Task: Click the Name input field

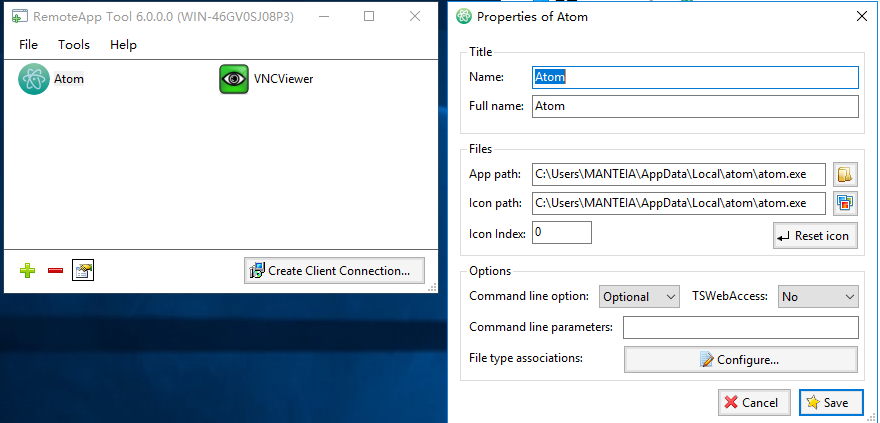Action: tap(695, 77)
